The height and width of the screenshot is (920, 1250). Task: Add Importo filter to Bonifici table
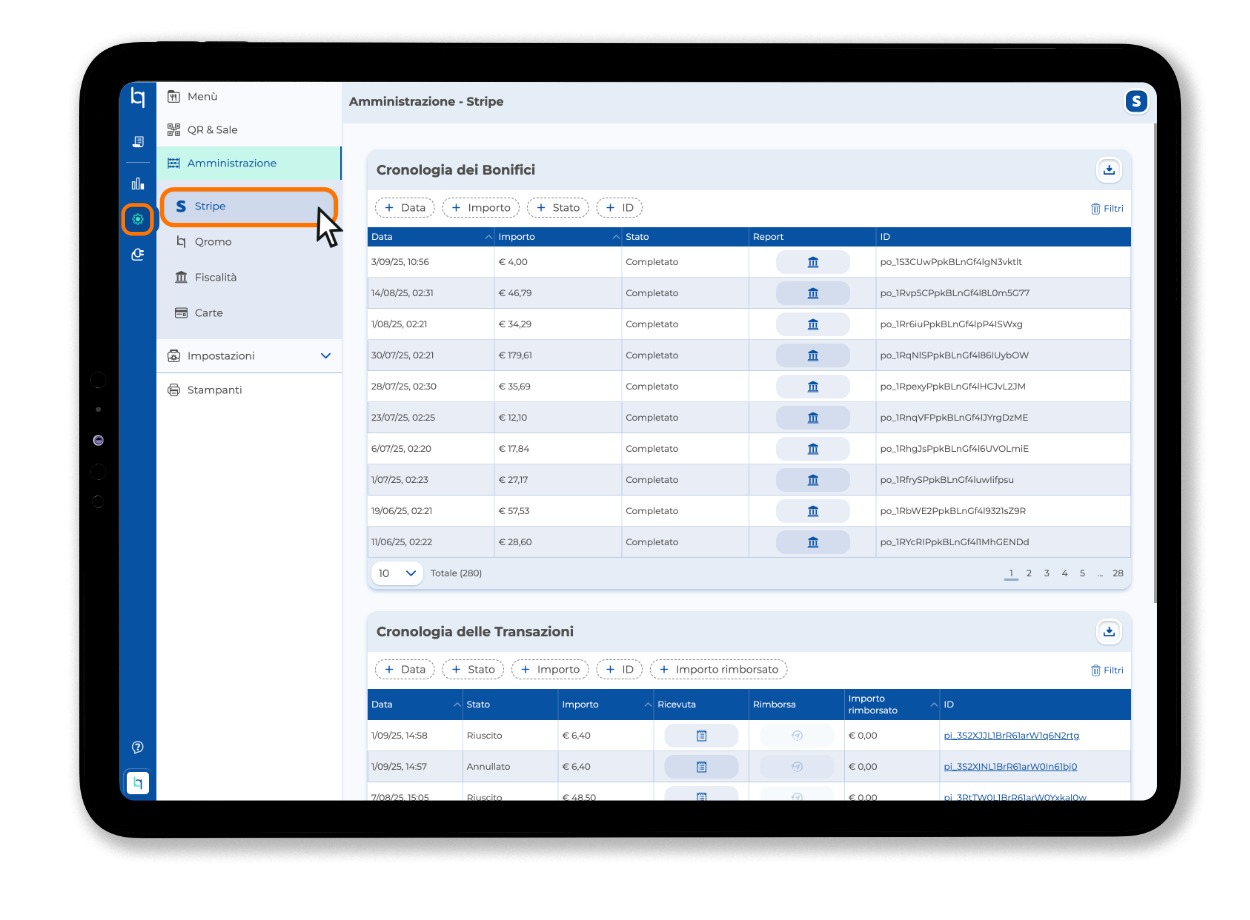[x=481, y=208]
